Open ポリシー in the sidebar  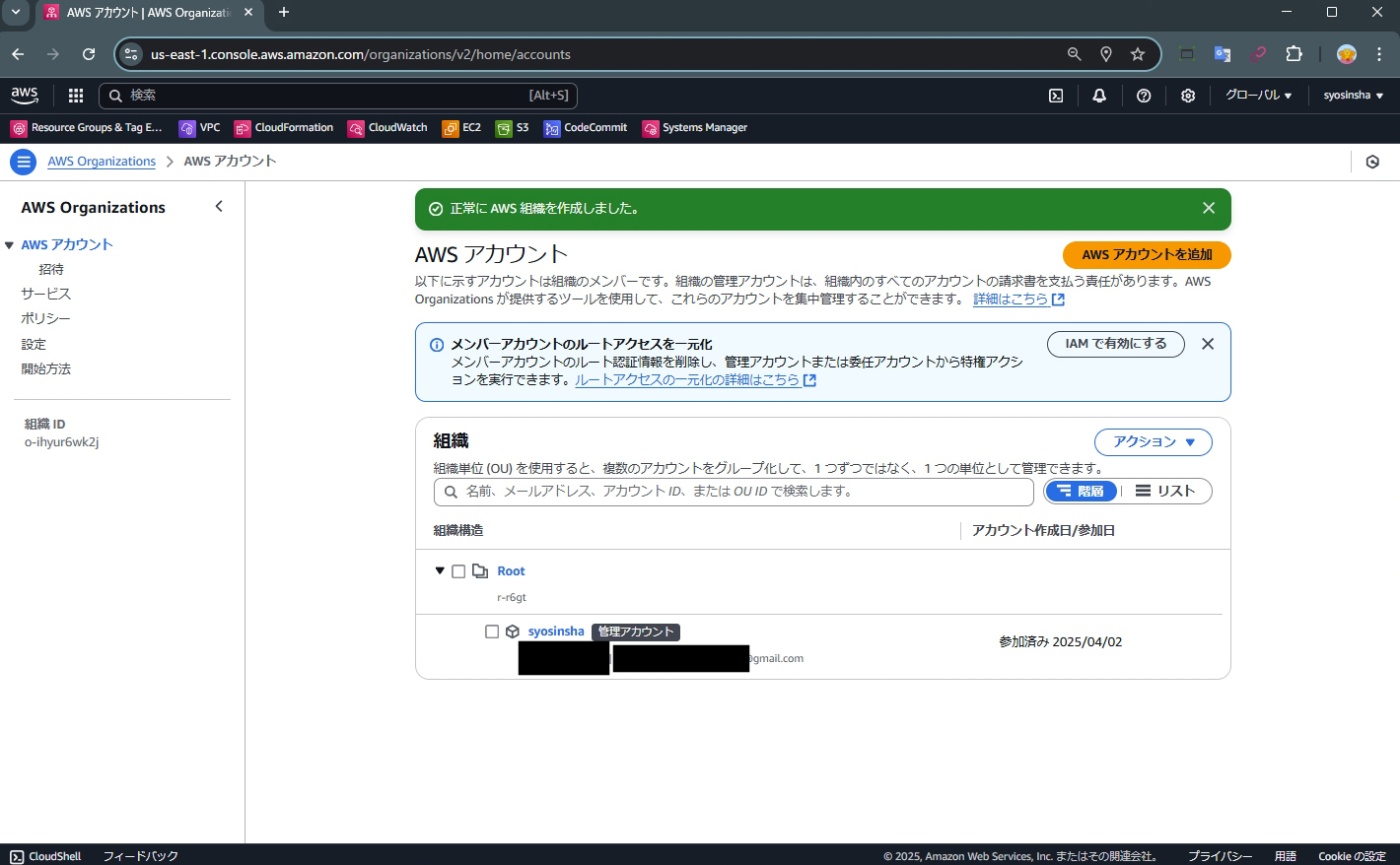[x=46, y=319]
